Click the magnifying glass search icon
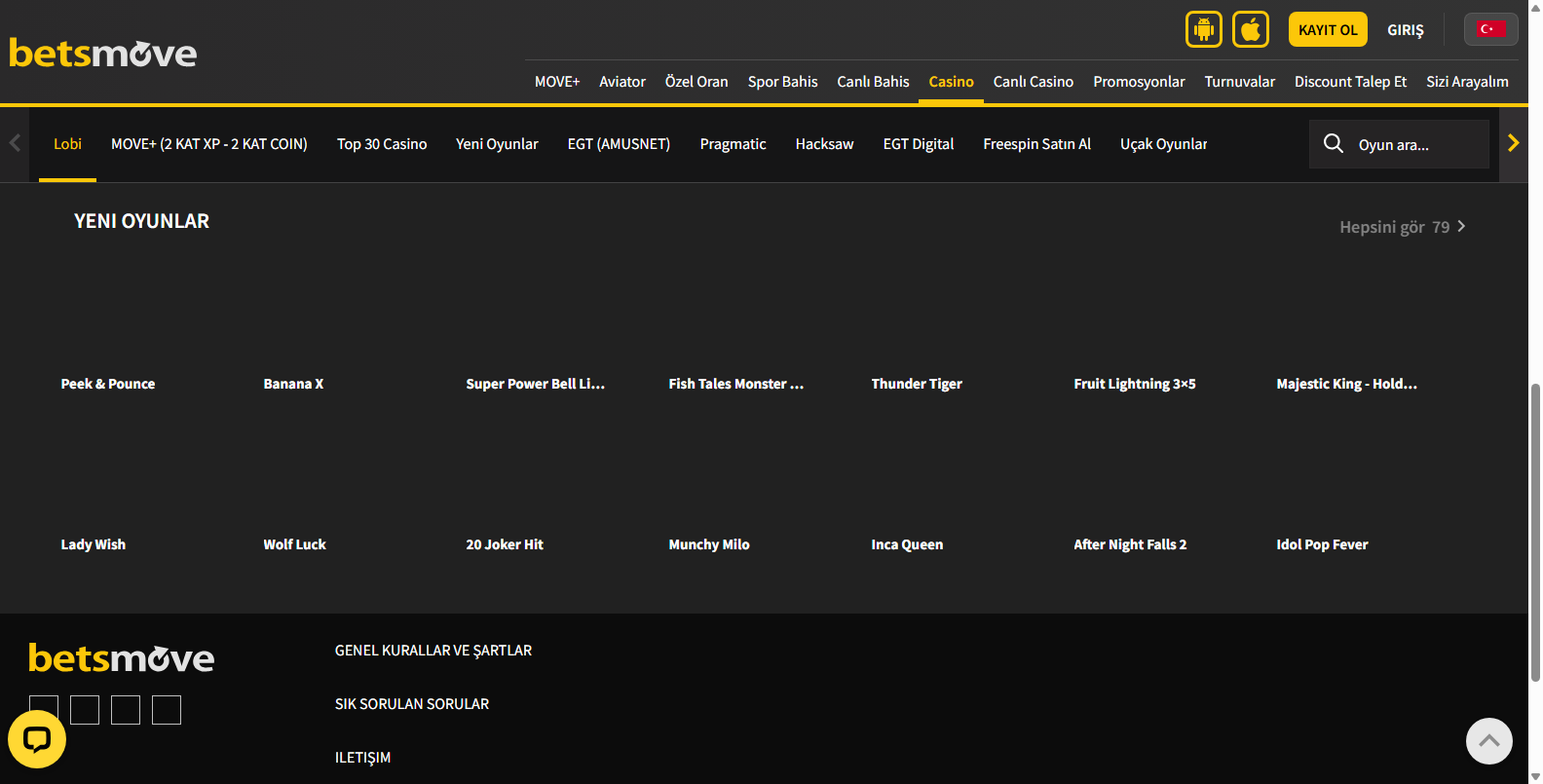The image size is (1543, 784). 1334,144
